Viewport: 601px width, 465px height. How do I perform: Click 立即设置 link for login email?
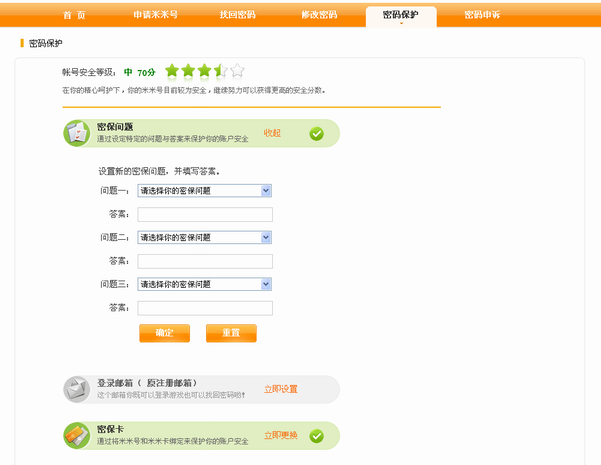click(x=280, y=389)
